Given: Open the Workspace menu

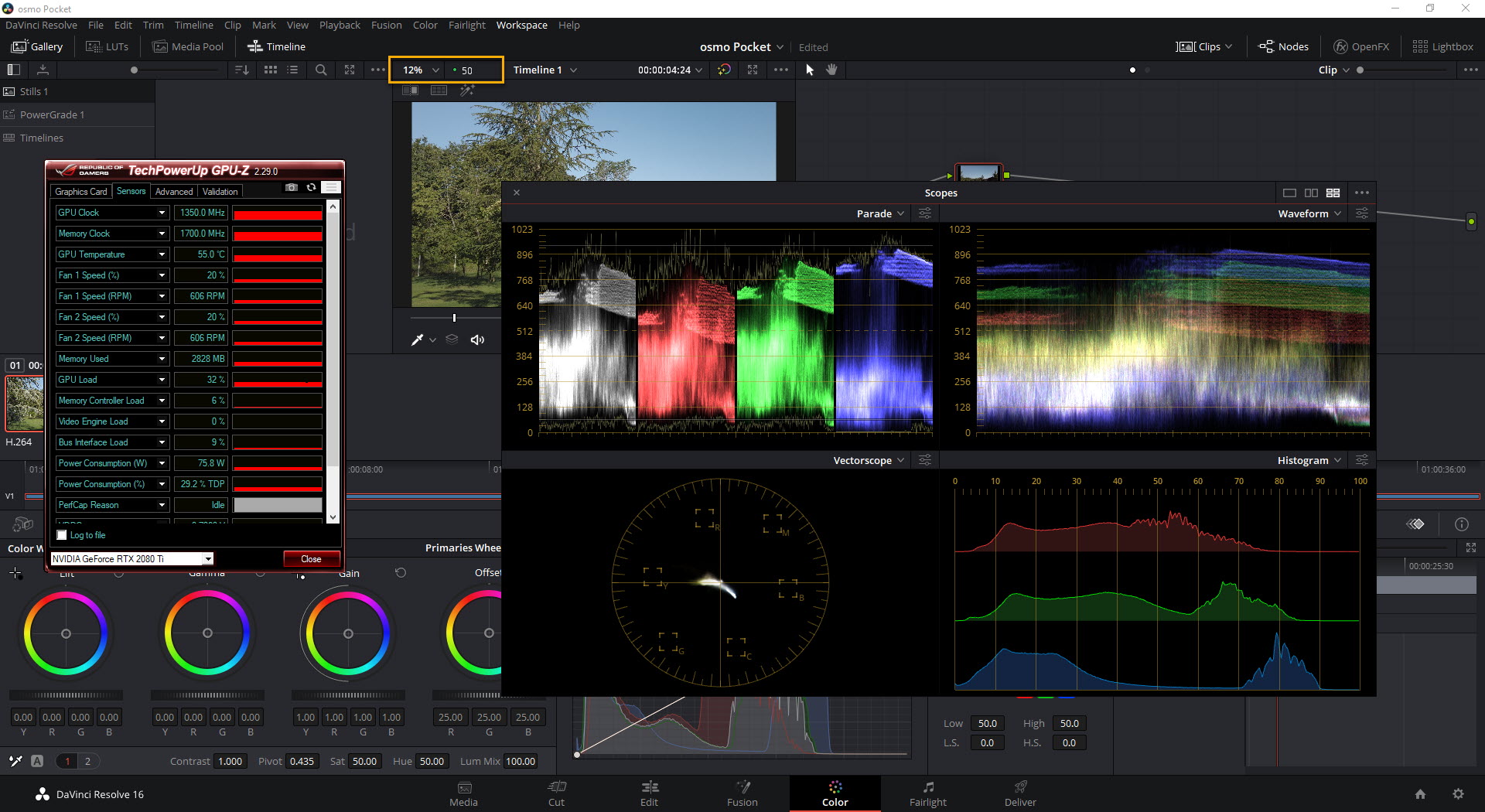Looking at the screenshot, I should click(521, 25).
